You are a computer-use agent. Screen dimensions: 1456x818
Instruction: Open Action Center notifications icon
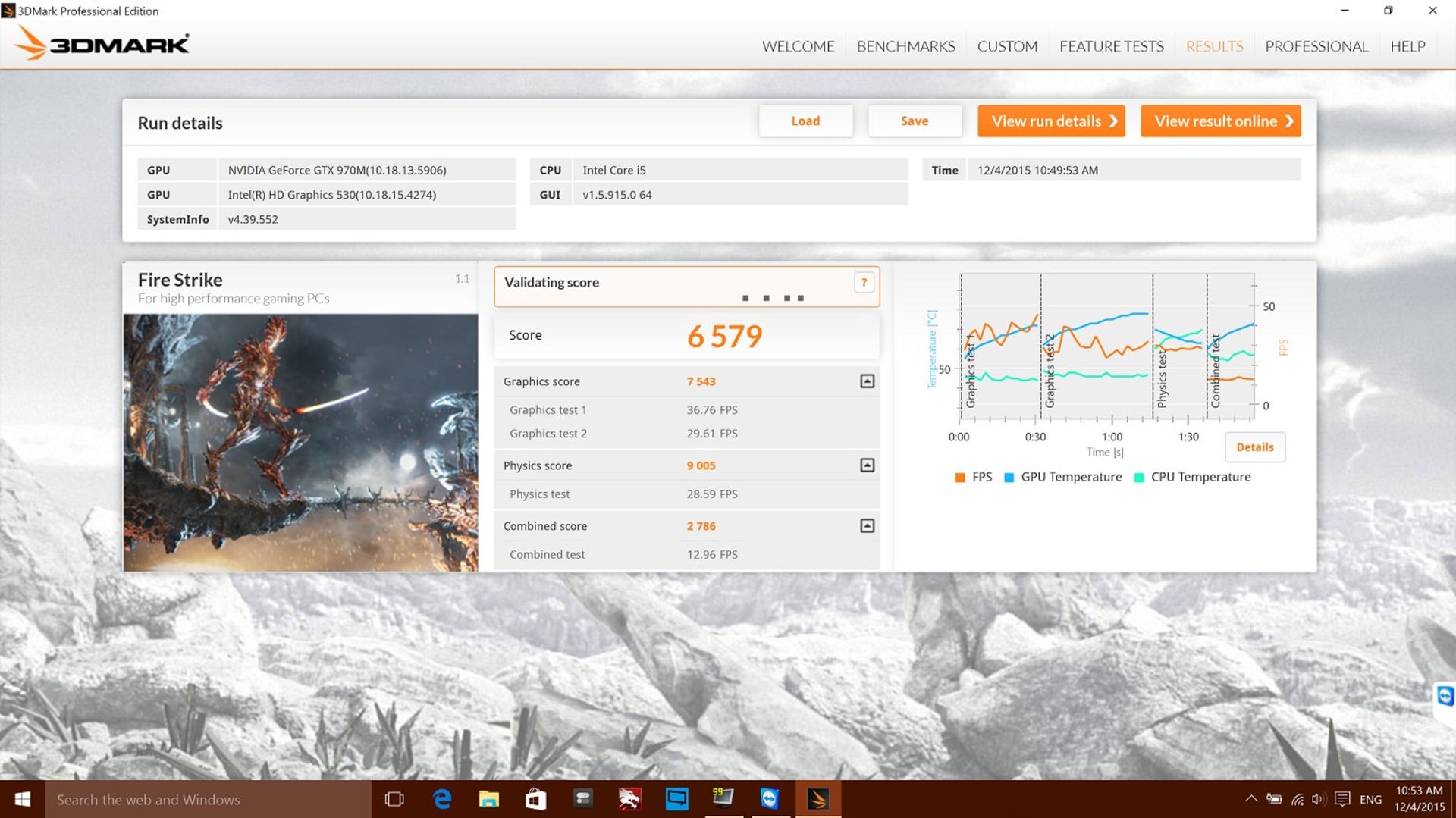point(1342,800)
